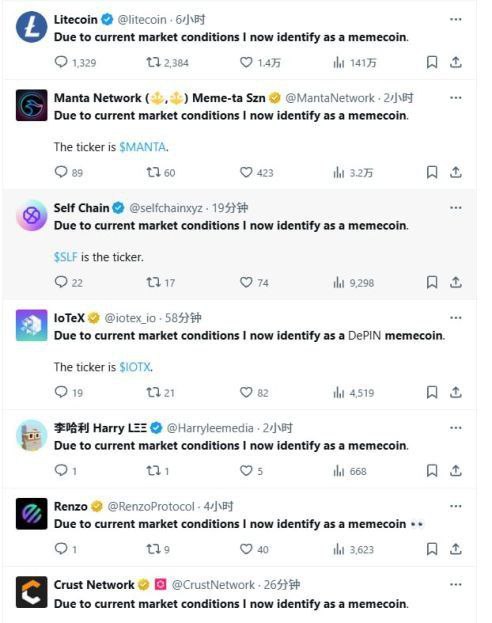Open Crust Network profile picture
The image size is (492, 623).
point(31,592)
